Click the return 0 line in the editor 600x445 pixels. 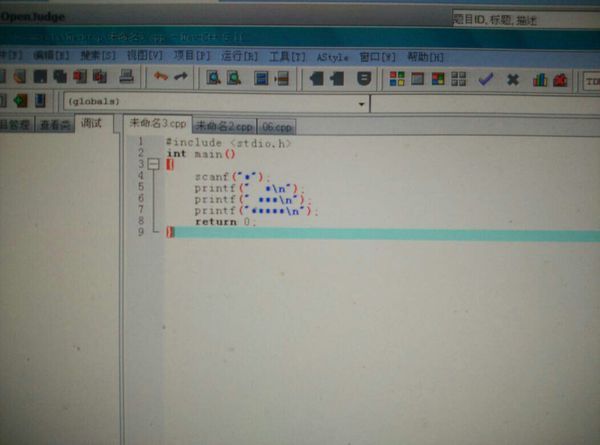(225, 222)
